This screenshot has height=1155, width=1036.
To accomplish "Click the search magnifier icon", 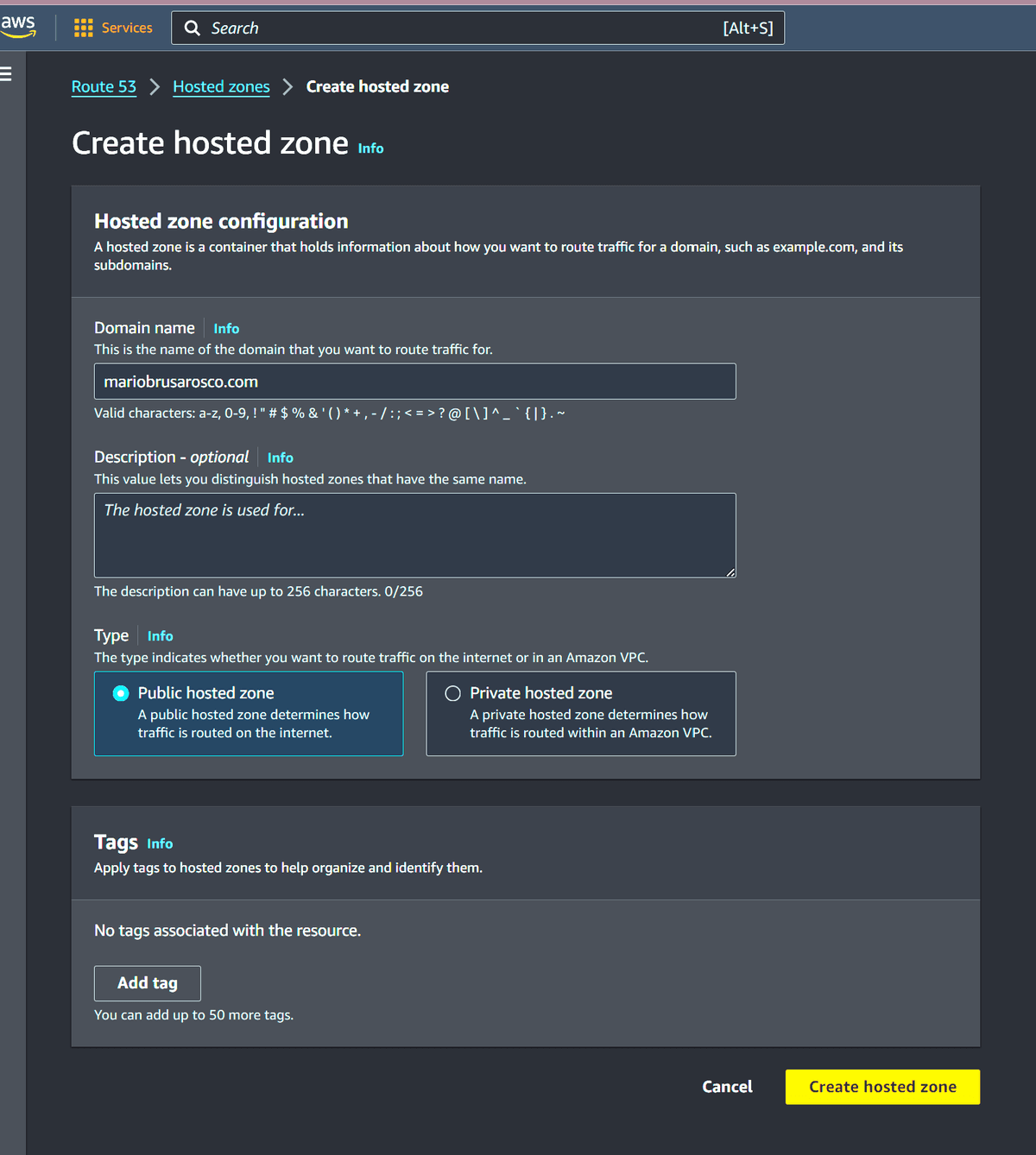I will (192, 28).
